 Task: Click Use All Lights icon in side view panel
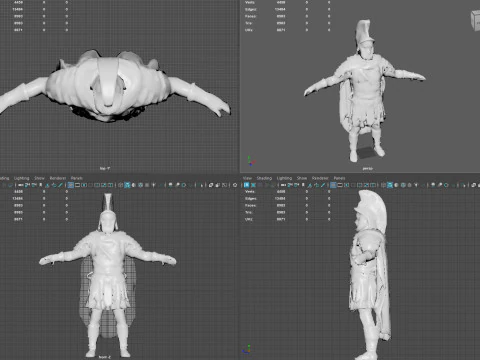pos(416,185)
